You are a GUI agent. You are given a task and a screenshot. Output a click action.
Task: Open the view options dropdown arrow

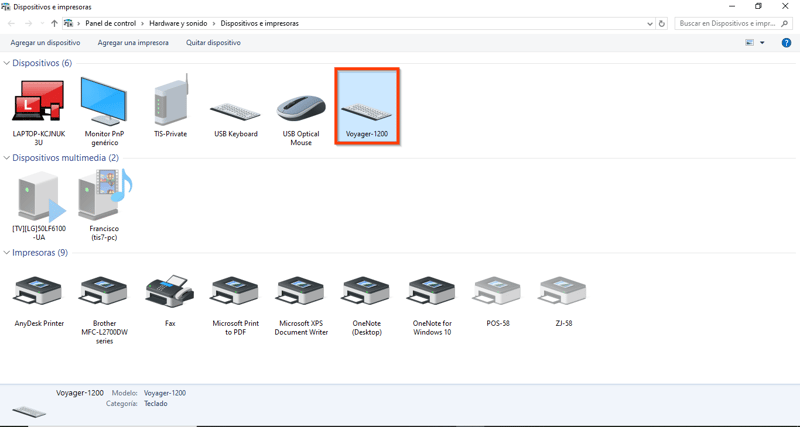coord(762,43)
